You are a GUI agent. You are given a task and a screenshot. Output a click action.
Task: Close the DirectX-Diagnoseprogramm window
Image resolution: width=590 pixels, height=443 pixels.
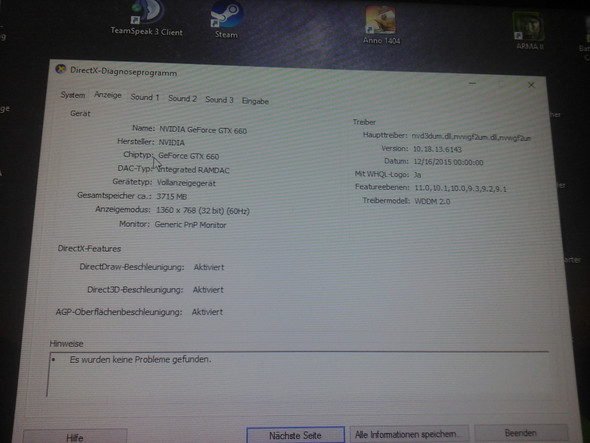[531, 85]
